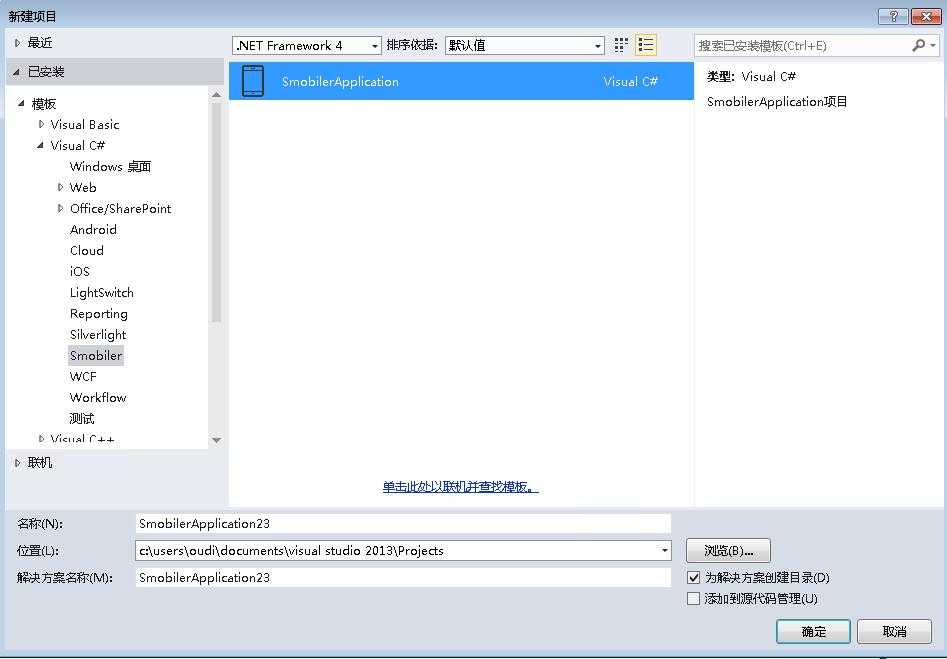Click the SmobilerApplication phone template icon
Viewport: 947px width, 659px height.
[x=252, y=81]
